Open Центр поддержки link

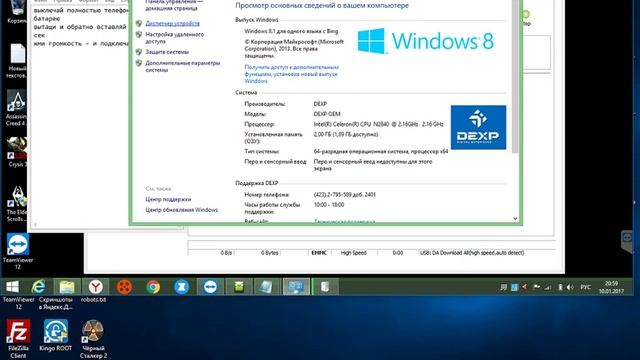click(168, 199)
